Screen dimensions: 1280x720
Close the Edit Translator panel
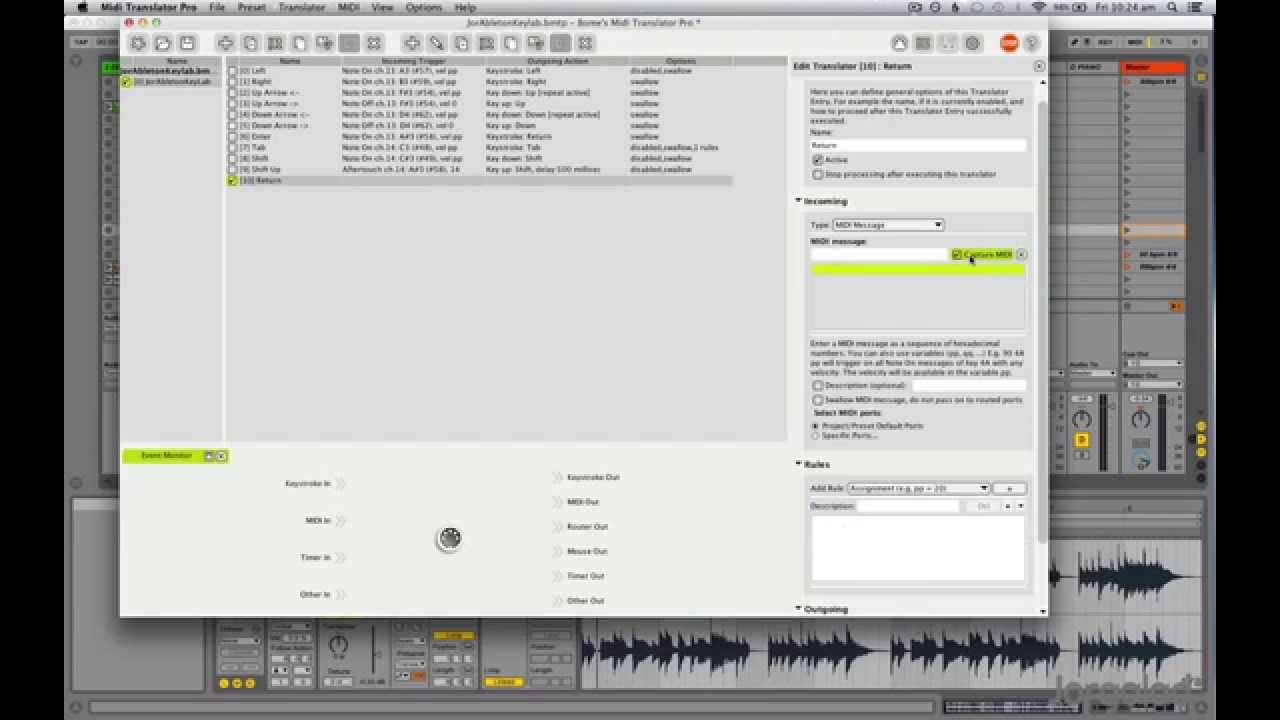[1038, 66]
